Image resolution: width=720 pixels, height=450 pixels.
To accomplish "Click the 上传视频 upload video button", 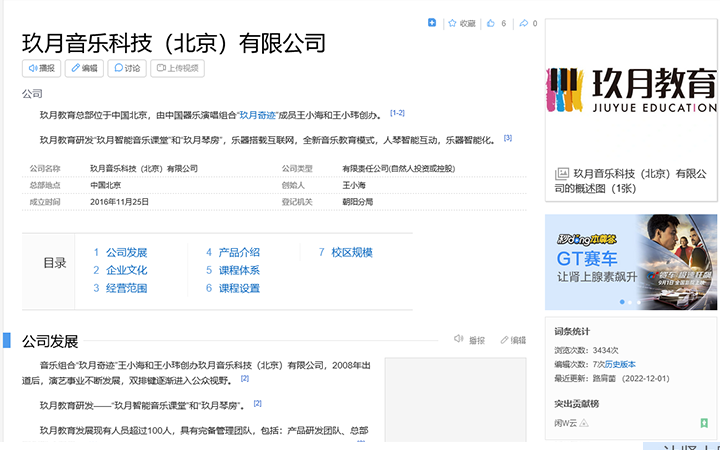I will click(177, 68).
